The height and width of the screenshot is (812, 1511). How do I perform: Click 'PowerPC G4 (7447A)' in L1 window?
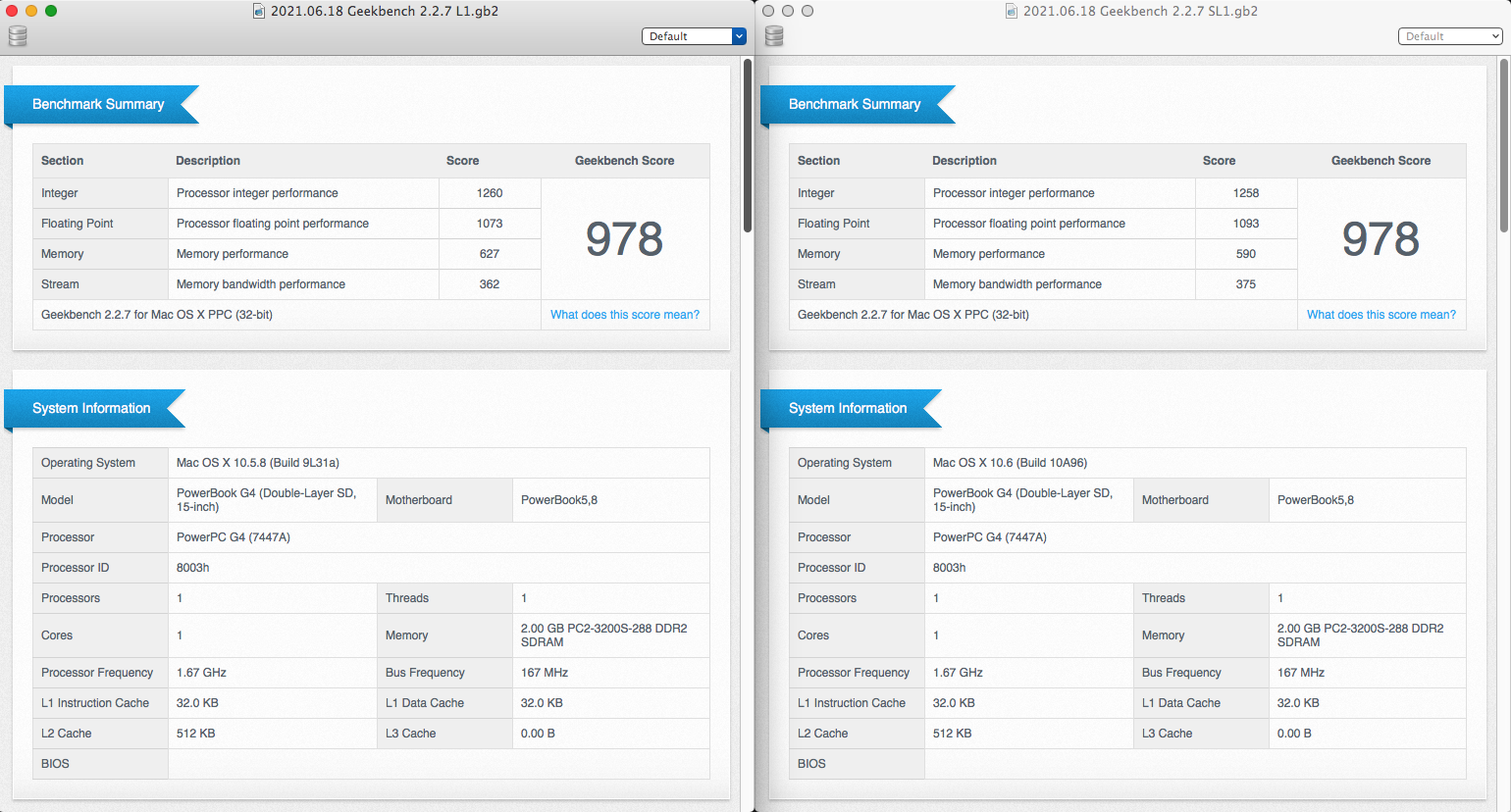[234, 537]
